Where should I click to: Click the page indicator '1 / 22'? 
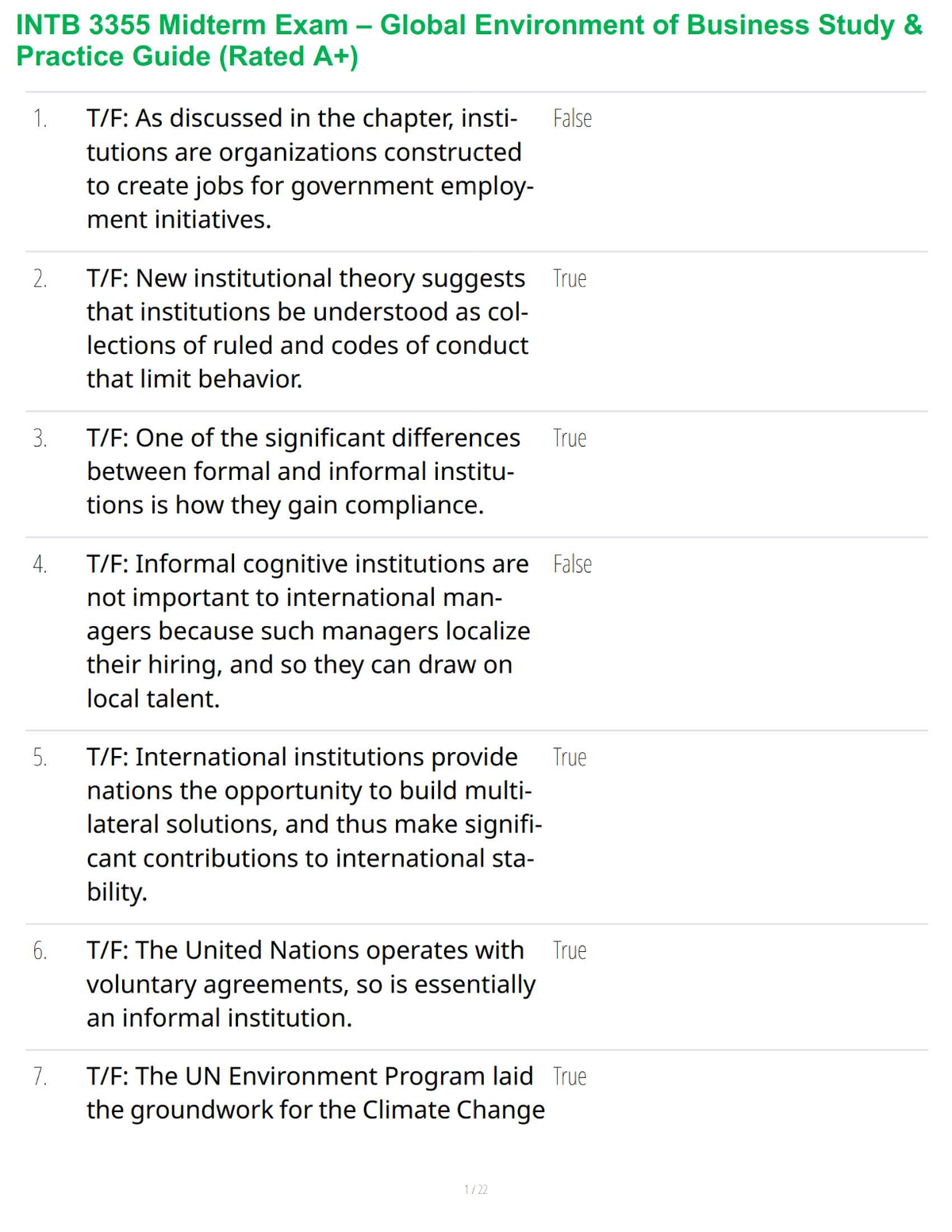[476, 1189]
